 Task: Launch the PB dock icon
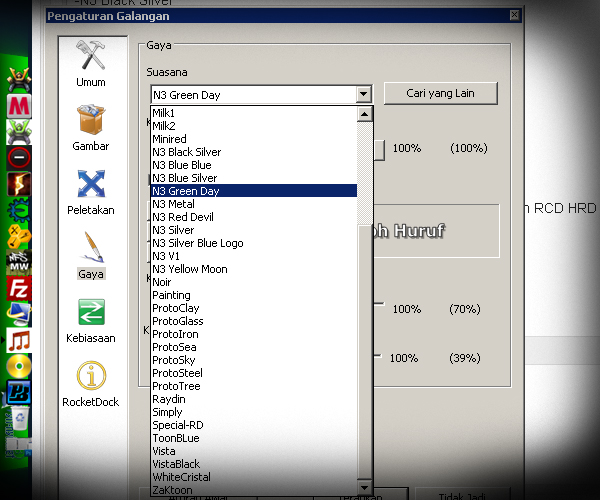19,392
